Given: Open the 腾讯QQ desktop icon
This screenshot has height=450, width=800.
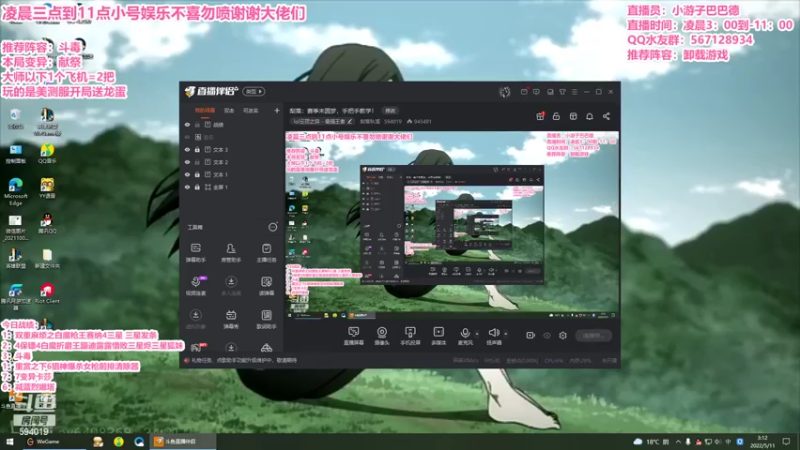Looking at the screenshot, I should pyautogui.click(x=46, y=223).
